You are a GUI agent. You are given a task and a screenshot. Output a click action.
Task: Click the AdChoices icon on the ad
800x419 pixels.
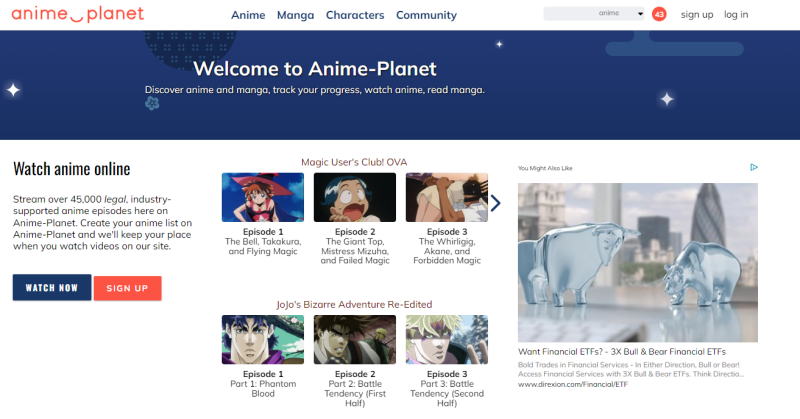(x=754, y=167)
